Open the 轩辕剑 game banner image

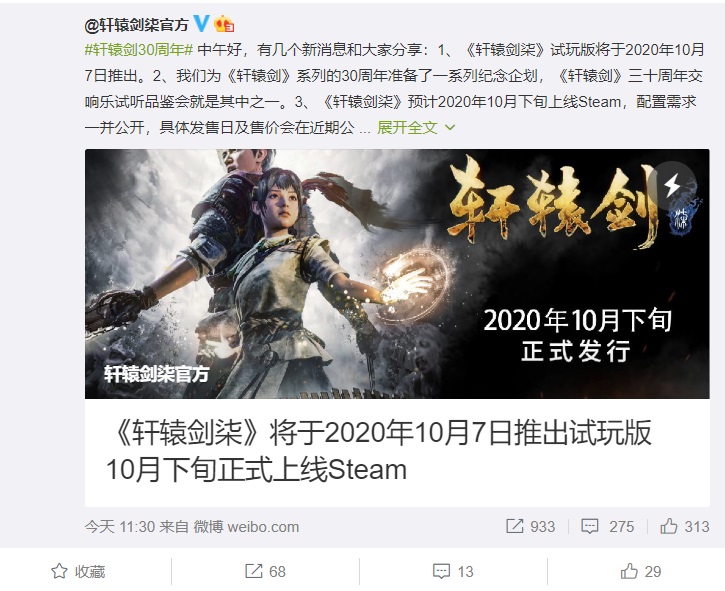397,274
